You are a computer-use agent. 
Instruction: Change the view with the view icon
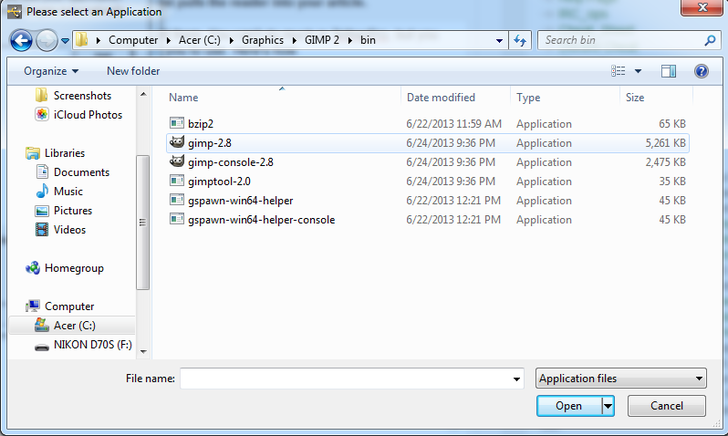point(618,71)
